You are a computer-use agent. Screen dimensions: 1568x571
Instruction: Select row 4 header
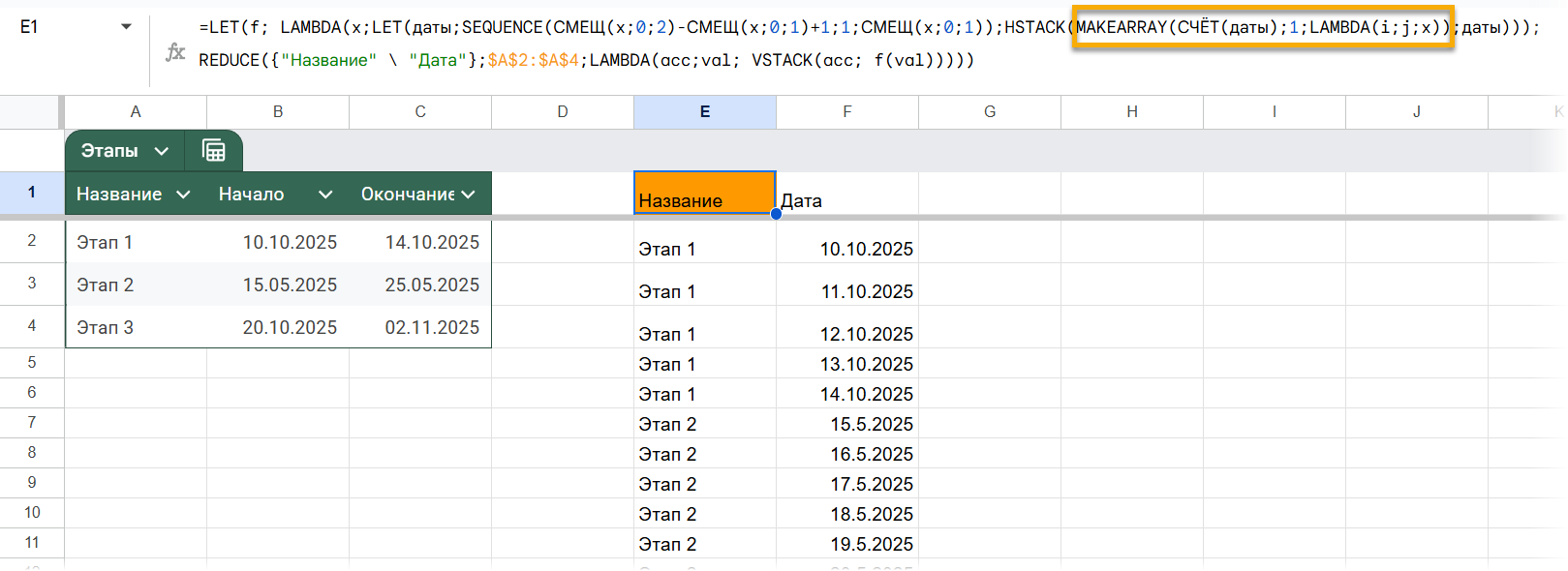click(x=32, y=326)
